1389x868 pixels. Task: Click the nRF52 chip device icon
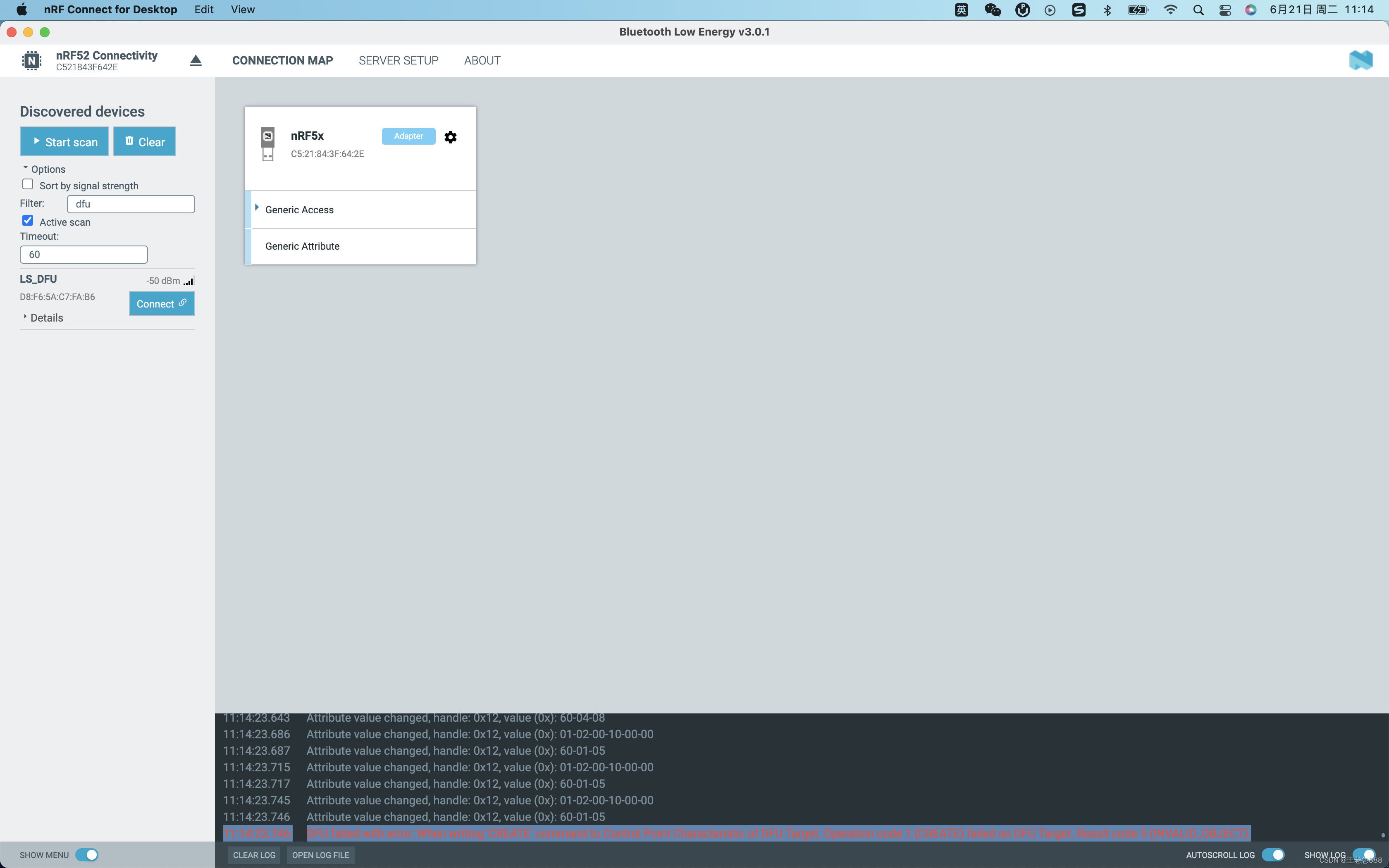coord(31,60)
